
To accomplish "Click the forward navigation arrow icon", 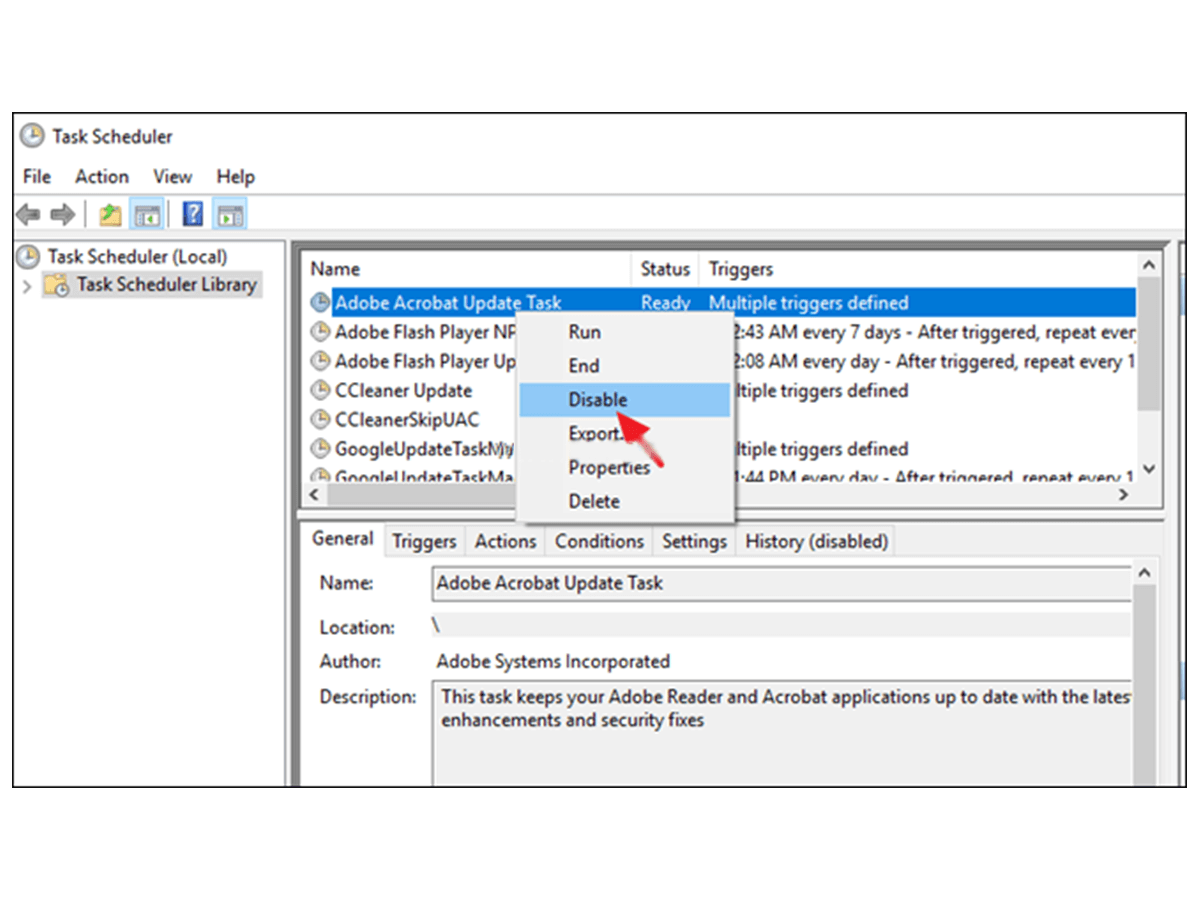I will 62,213.
